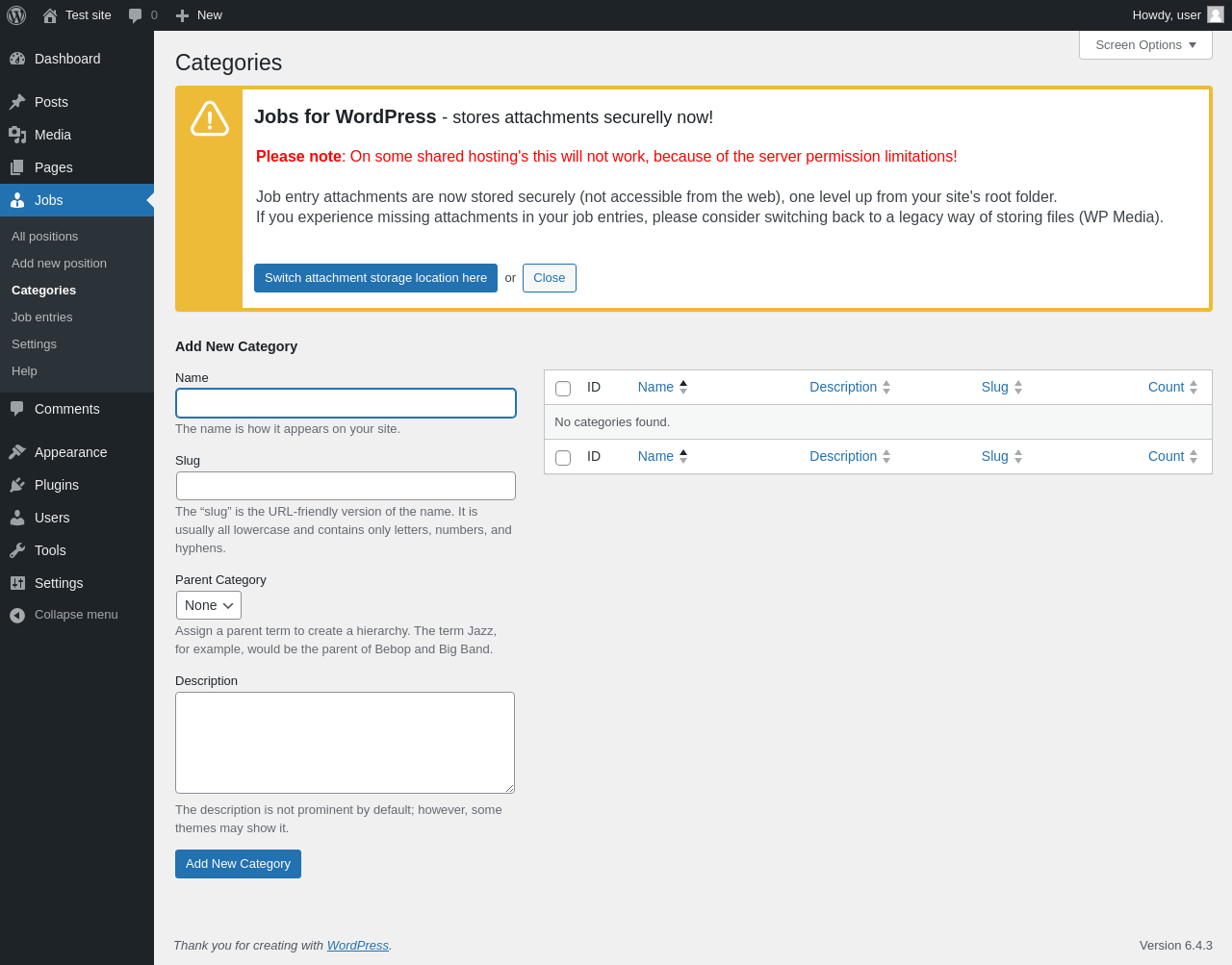
Task: Focus the Slug input field
Action: coord(346,486)
